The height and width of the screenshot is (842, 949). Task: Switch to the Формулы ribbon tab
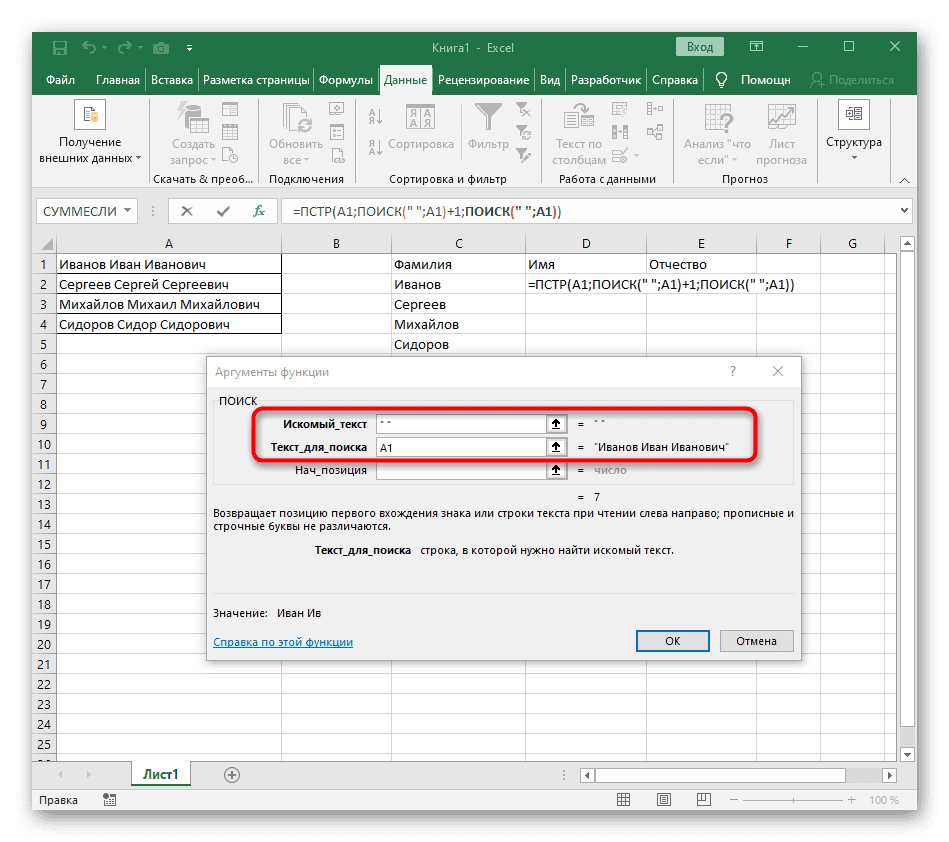[347, 80]
